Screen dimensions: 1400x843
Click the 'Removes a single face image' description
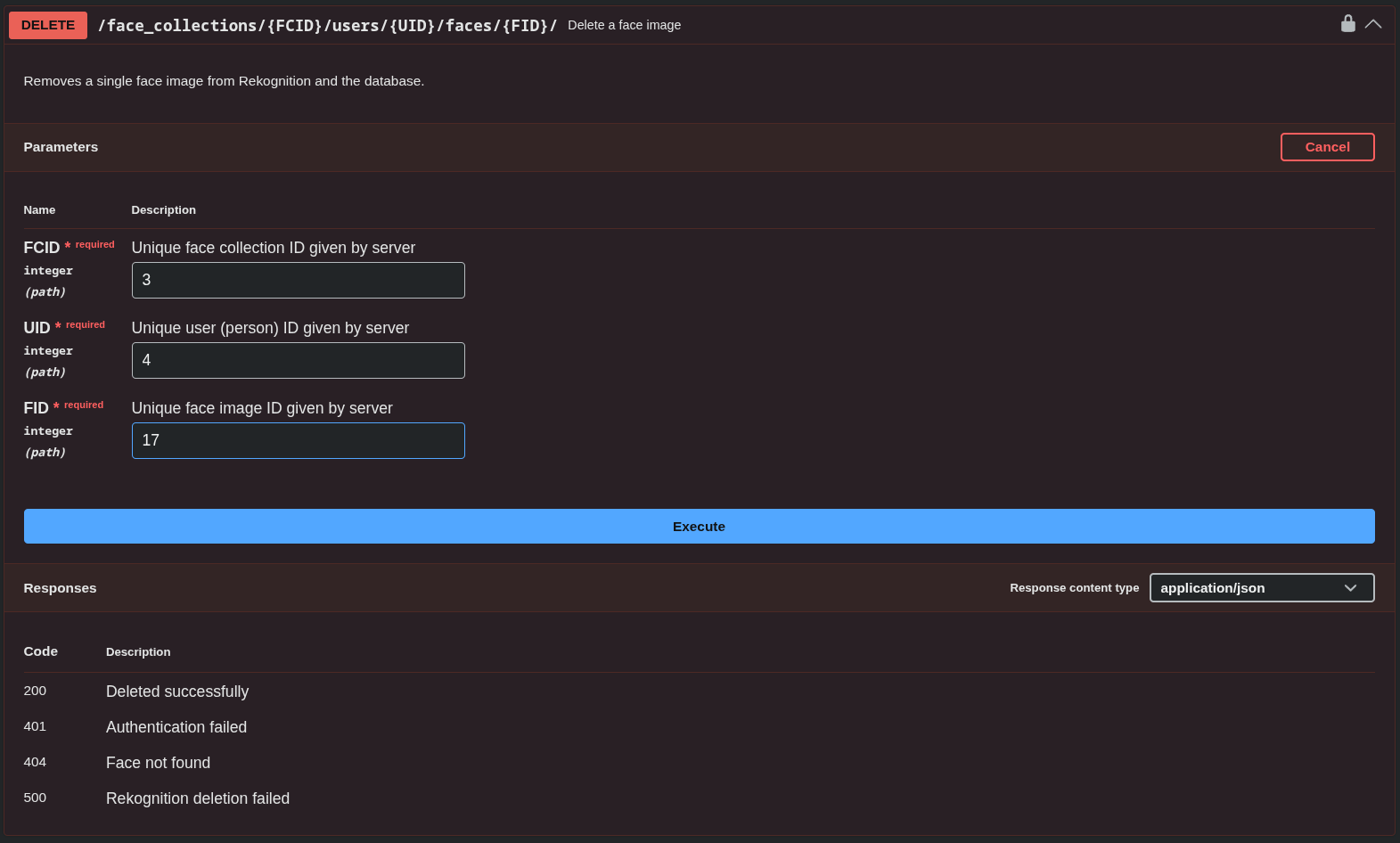(224, 81)
